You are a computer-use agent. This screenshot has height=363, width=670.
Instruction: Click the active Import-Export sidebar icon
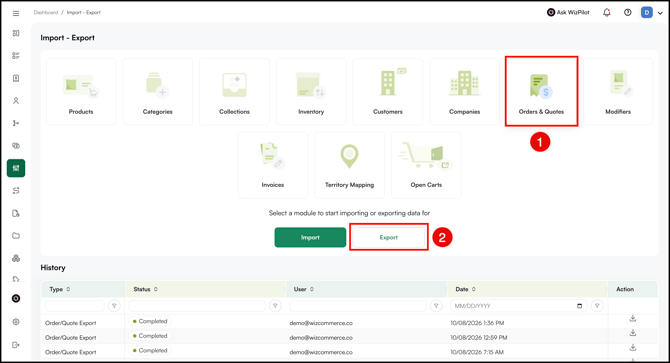(x=16, y=168)
